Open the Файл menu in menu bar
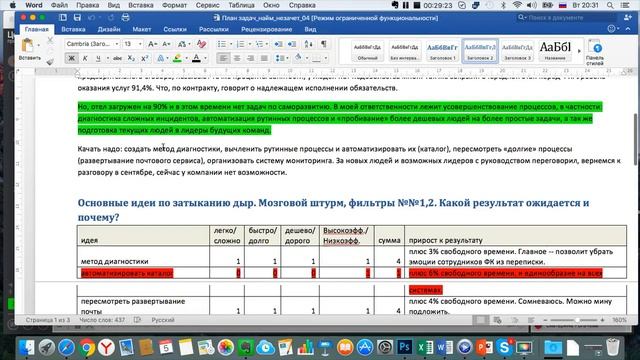This screenshot has height=360, width=640. [x=59, y=5]
